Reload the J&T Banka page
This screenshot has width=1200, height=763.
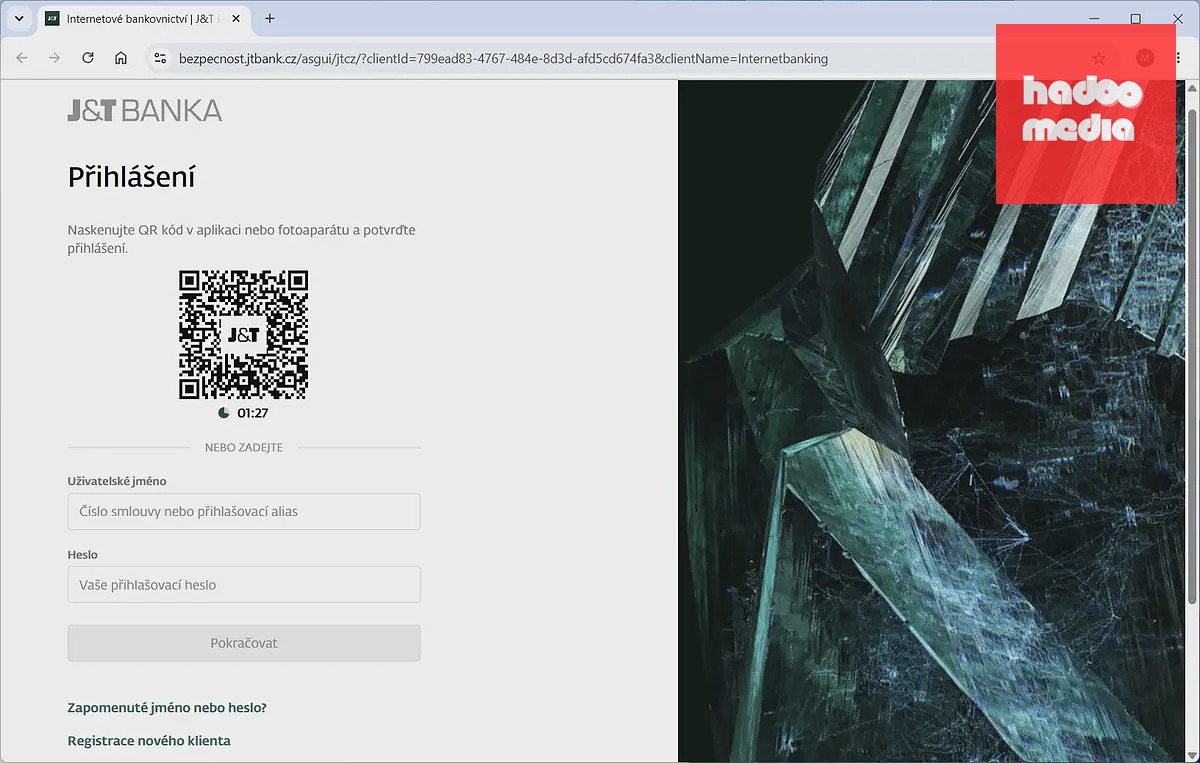pyautogui.click(x=88, y=58)
